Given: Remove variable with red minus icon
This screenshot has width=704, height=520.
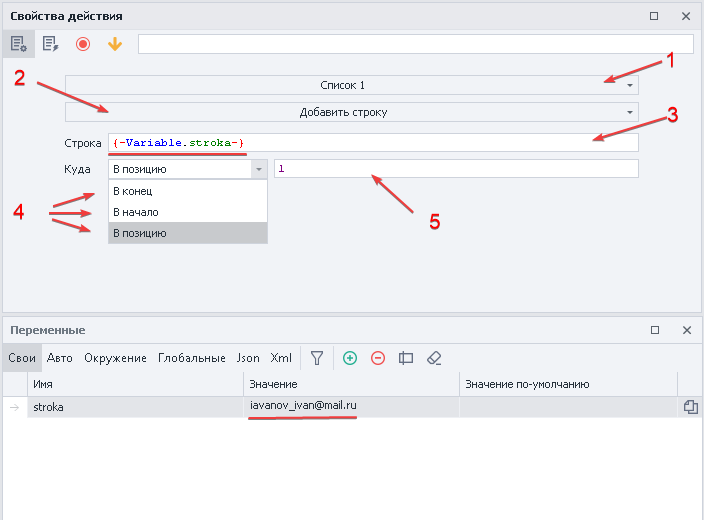Looking at the screenshot, I should [378, 358].
